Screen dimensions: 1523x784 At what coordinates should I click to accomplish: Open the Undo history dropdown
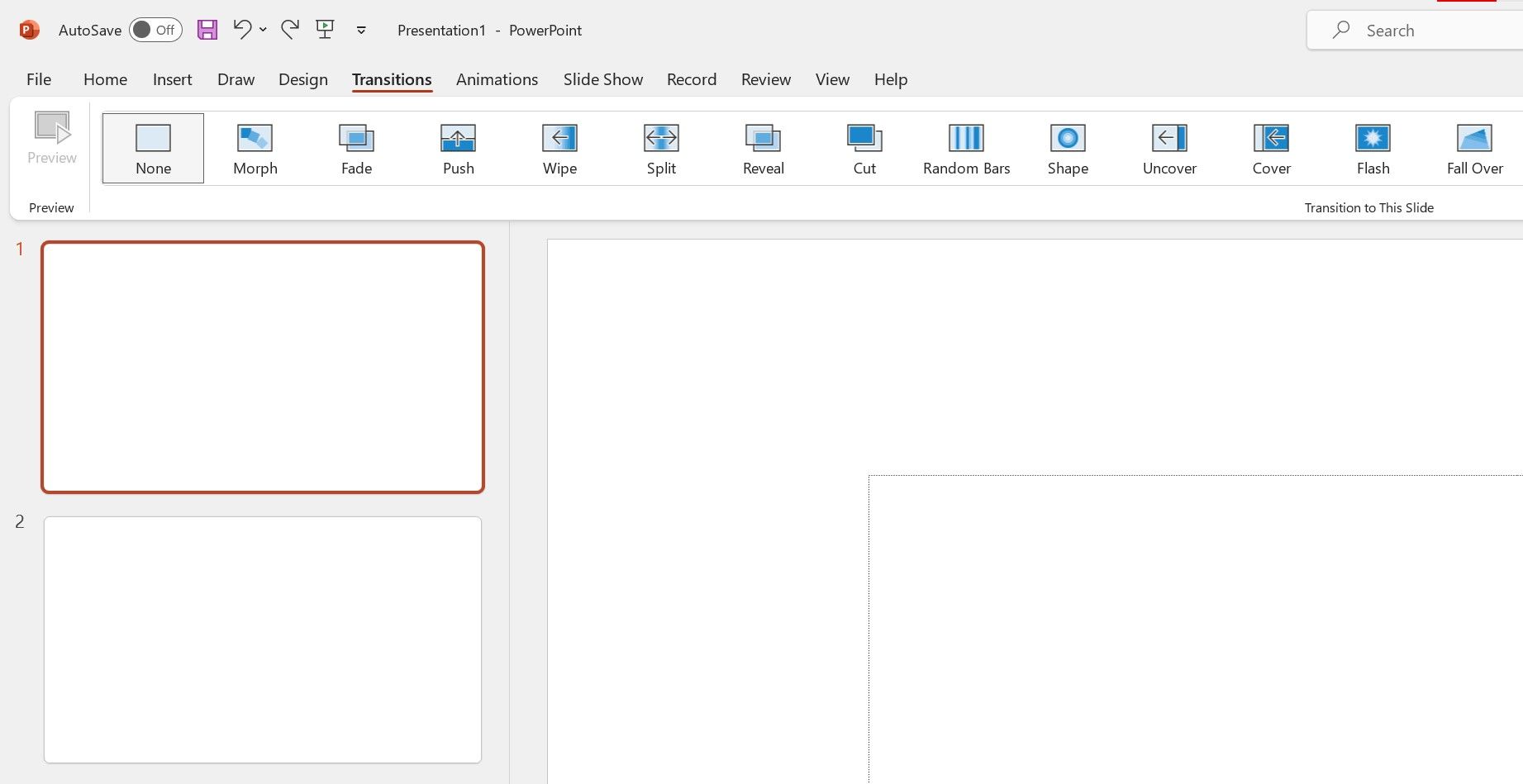pyautogui.click(x=262, y=30)
